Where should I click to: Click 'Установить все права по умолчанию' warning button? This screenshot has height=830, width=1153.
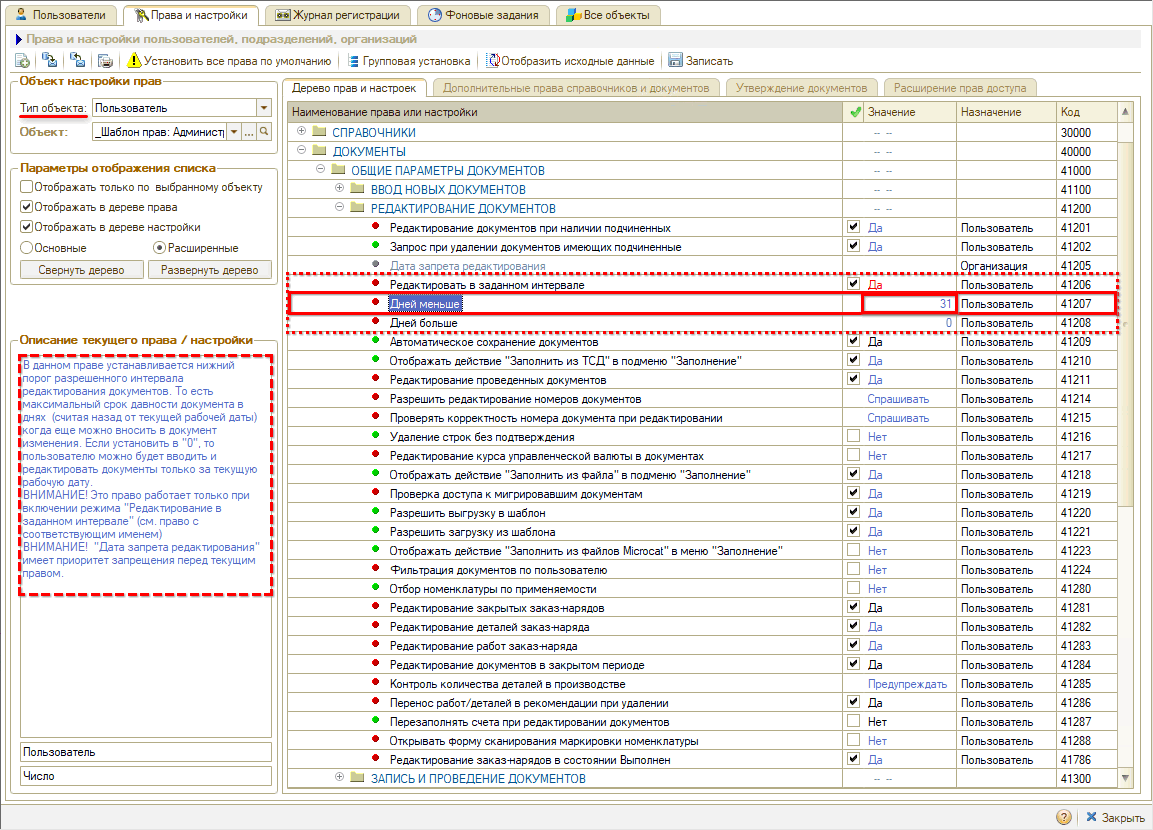(x=230, y=61)
